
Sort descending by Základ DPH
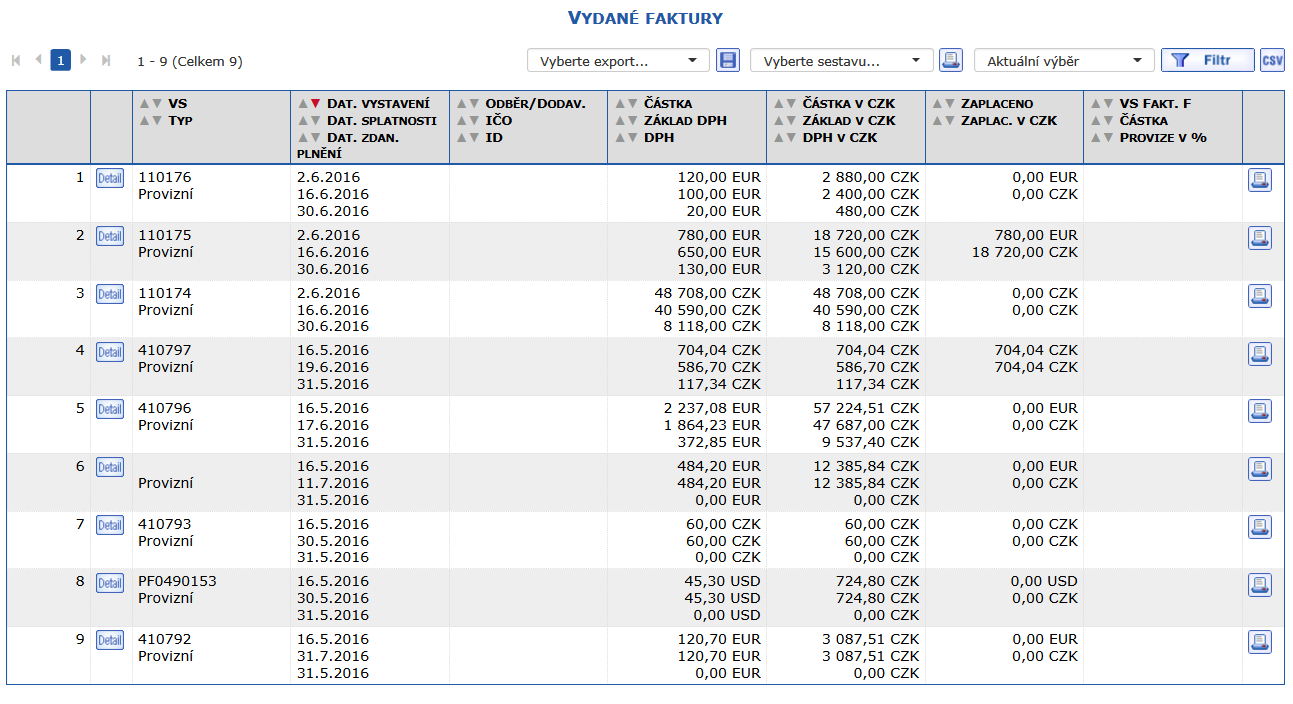(632, 121)
